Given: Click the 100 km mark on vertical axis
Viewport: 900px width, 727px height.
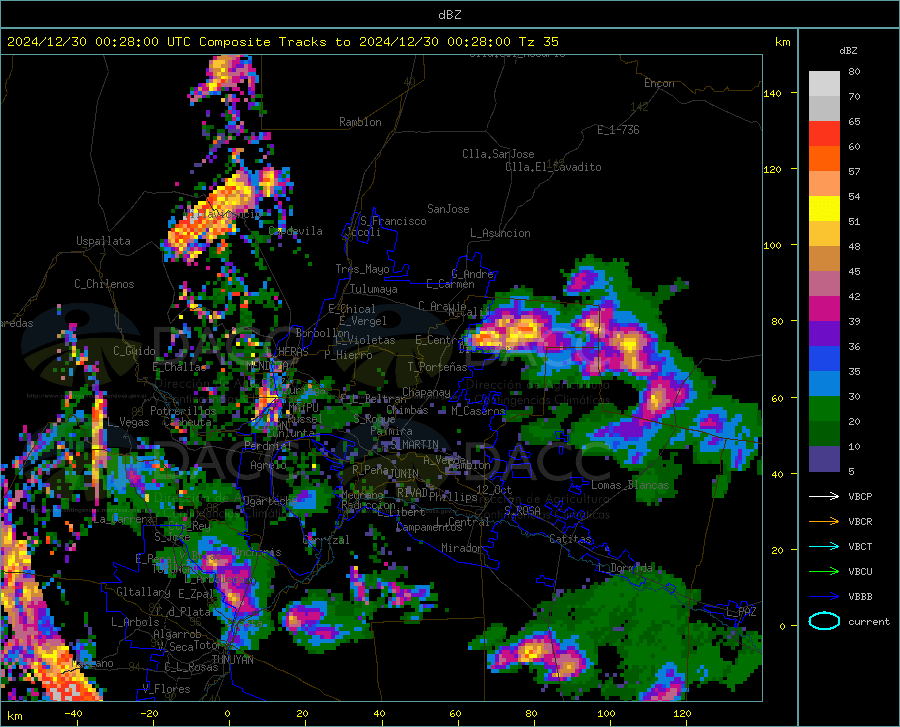Looking at the screenshot, I should point(772,245).
